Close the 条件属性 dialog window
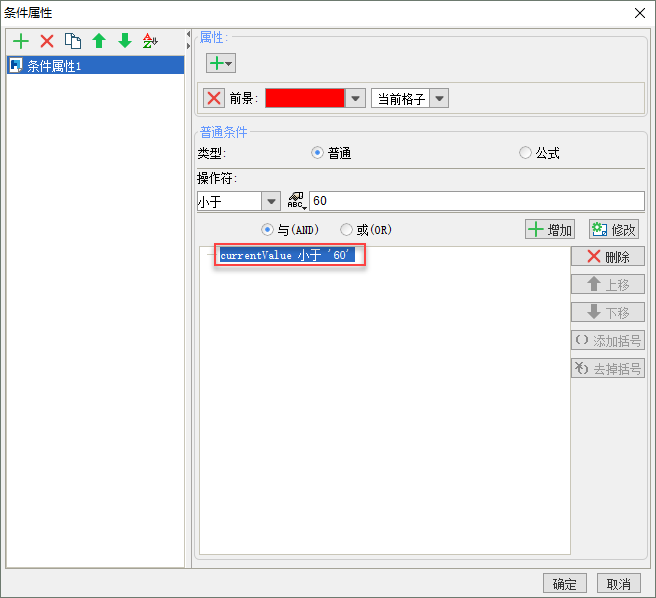Image resolution: width=656 pixels, height=598 pixels. tap(640, 13)
